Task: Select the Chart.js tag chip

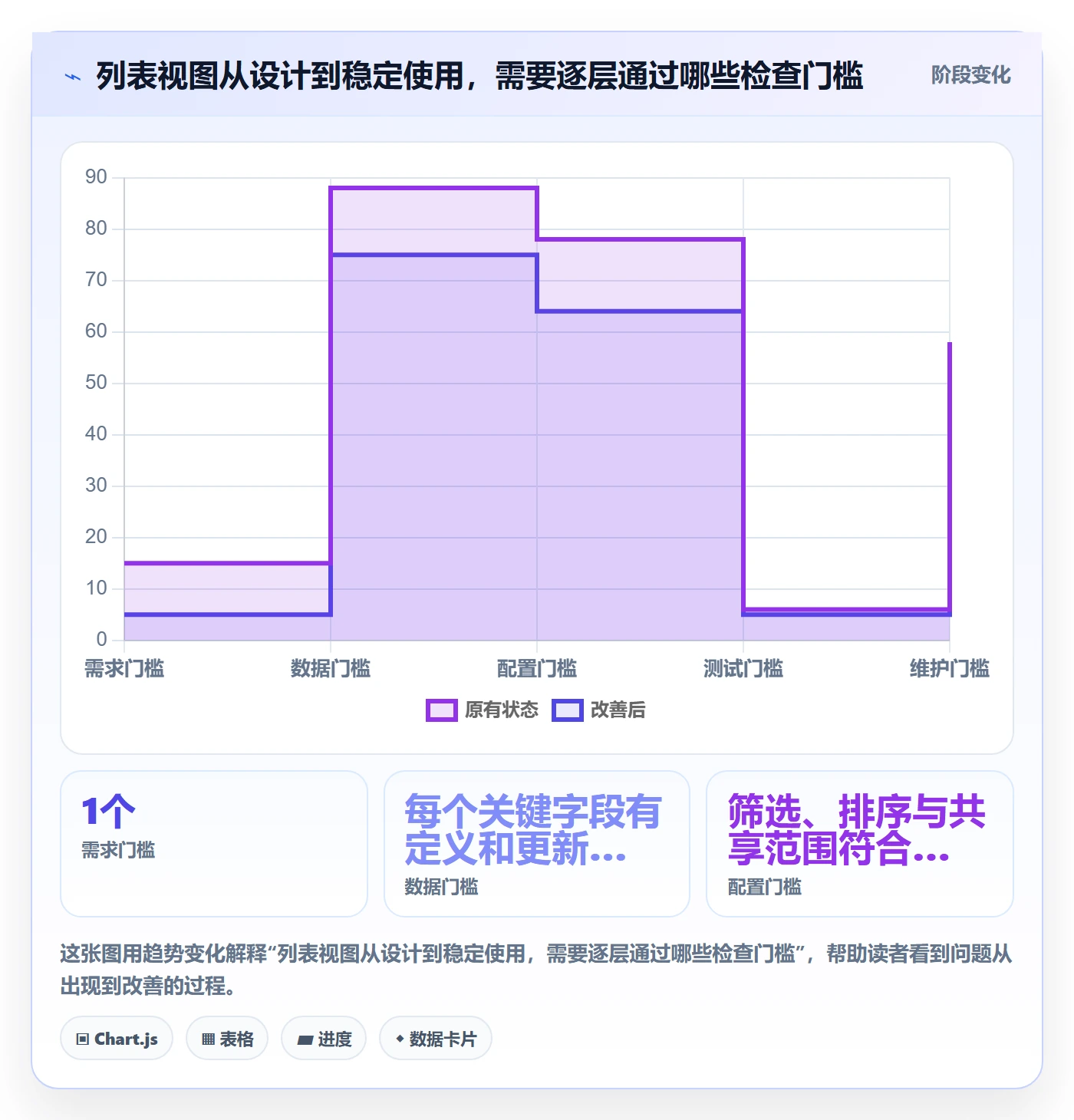Action: pos(117,1039)
